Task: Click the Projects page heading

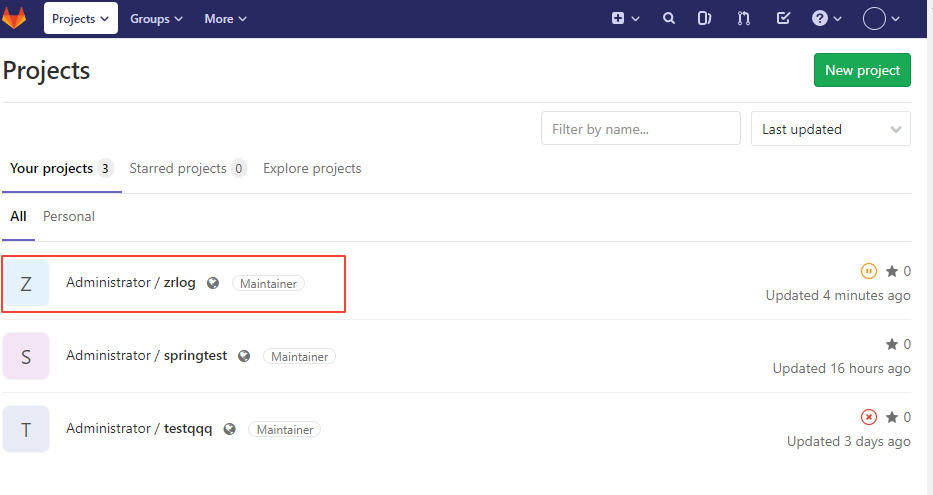Action: click(x=46, y=70)
